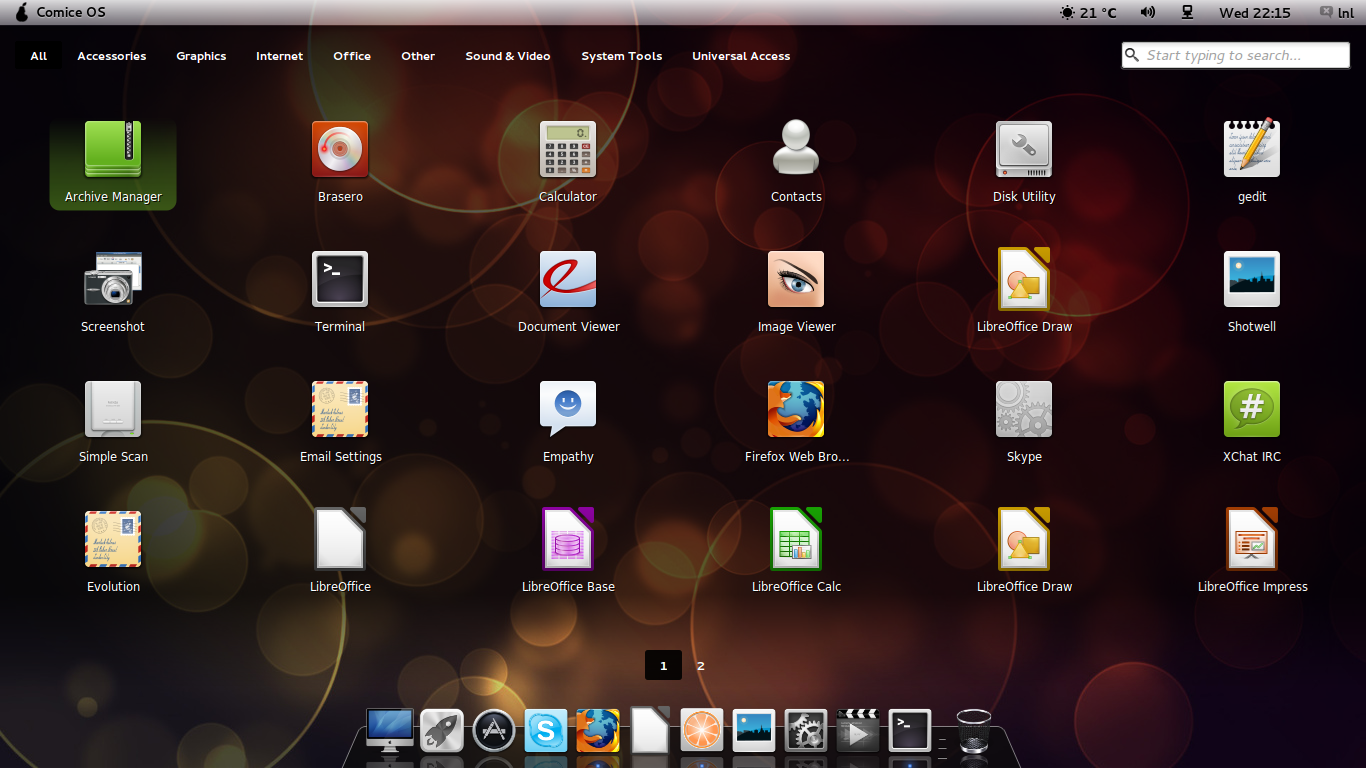This screenshot has height=768, width=1366.
Task: Open Empathy instant messenger
Action: (x=568, y=409)
